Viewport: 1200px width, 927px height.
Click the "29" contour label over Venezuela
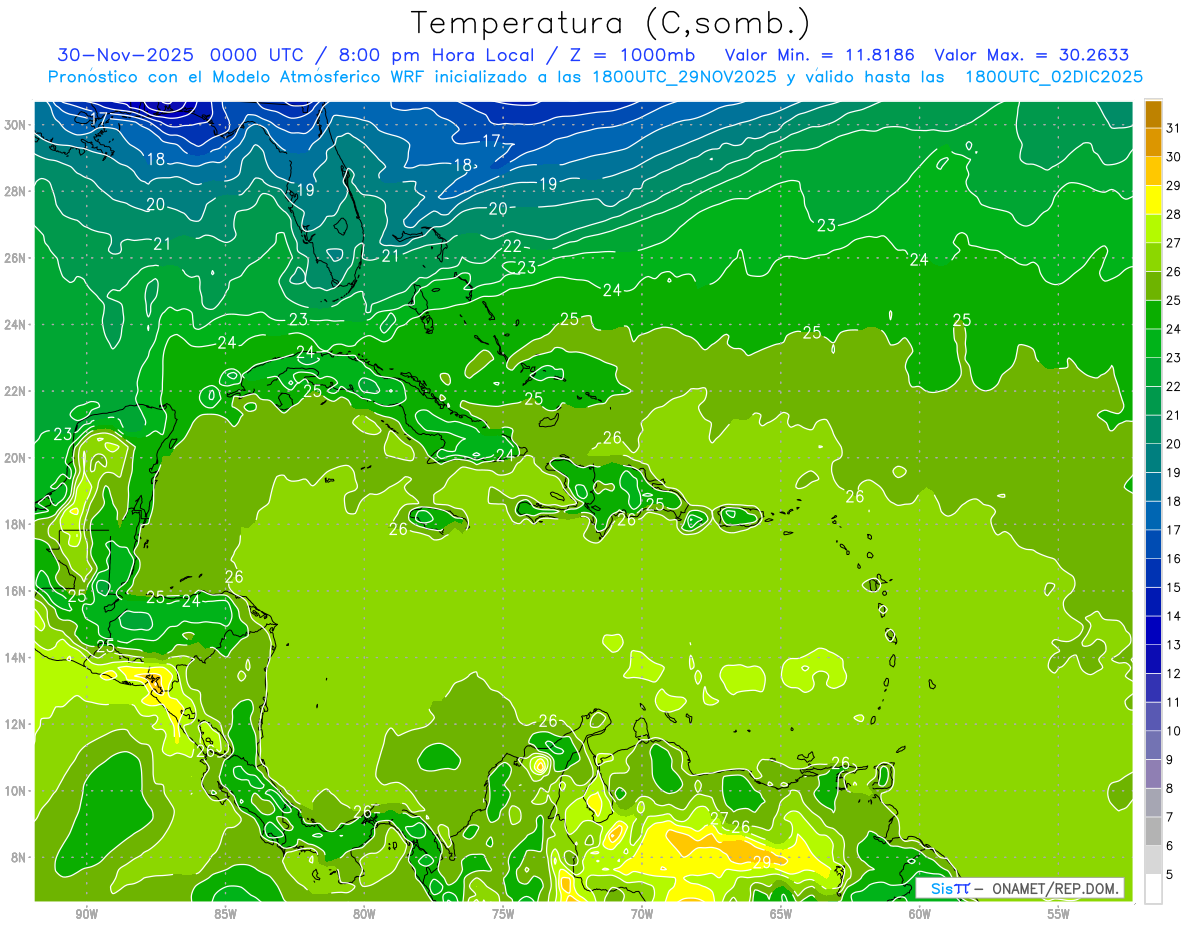pyautogui.click(x=762, y=861)
